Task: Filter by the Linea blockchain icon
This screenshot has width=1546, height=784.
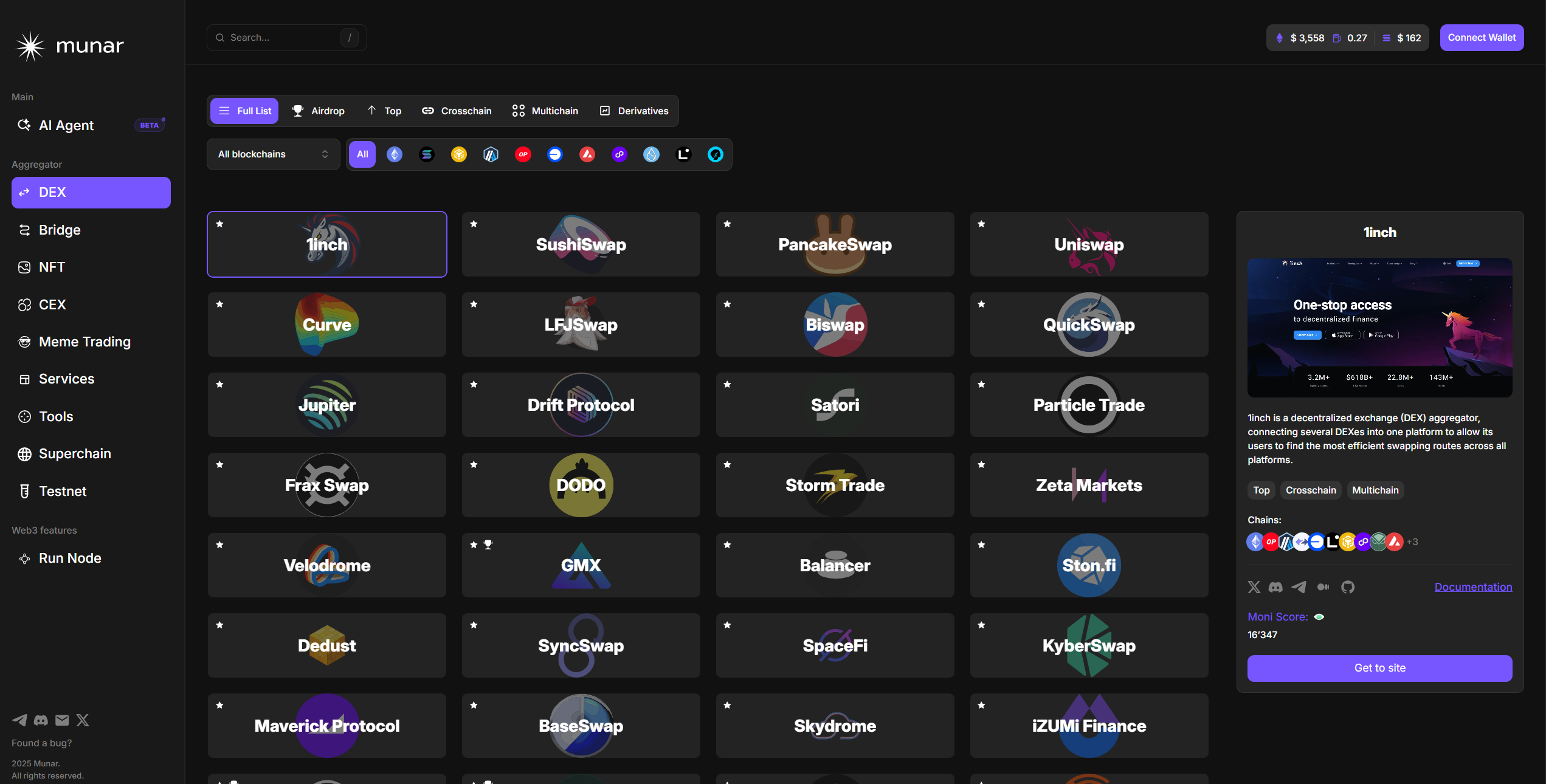Action: 683,154
